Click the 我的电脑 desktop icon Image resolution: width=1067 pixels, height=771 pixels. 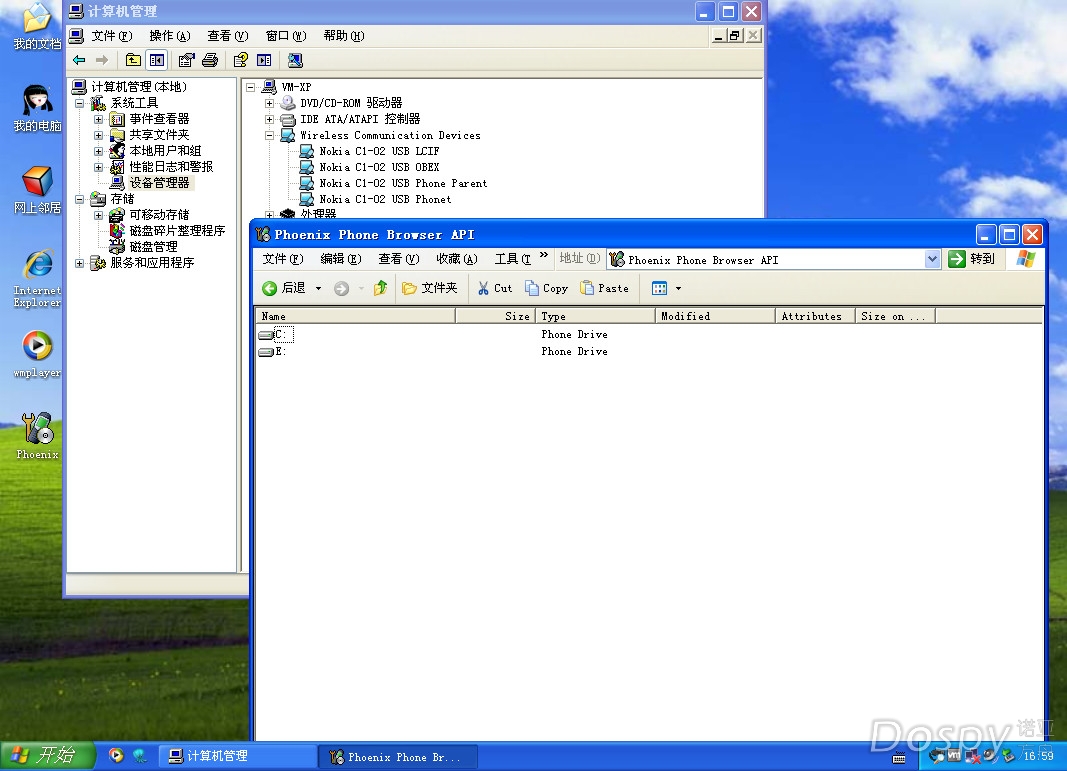tap(37, 108)
